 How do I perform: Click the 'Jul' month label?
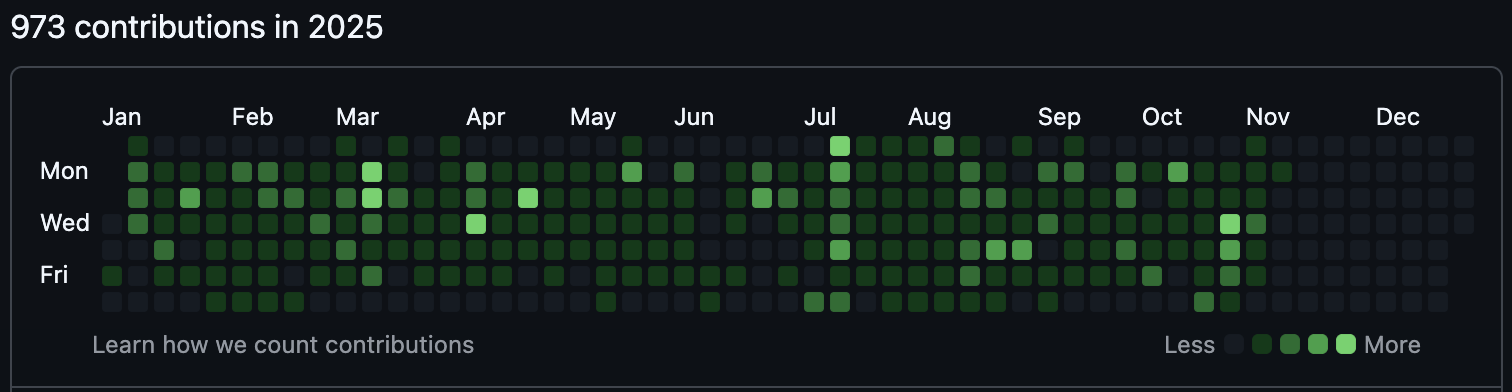point(820,117)
